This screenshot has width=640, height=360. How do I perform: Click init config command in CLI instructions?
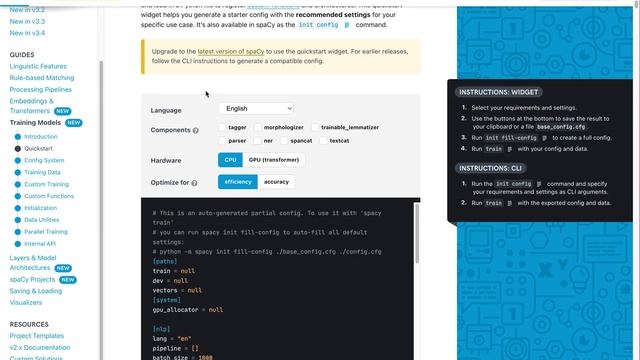point(513,184)
